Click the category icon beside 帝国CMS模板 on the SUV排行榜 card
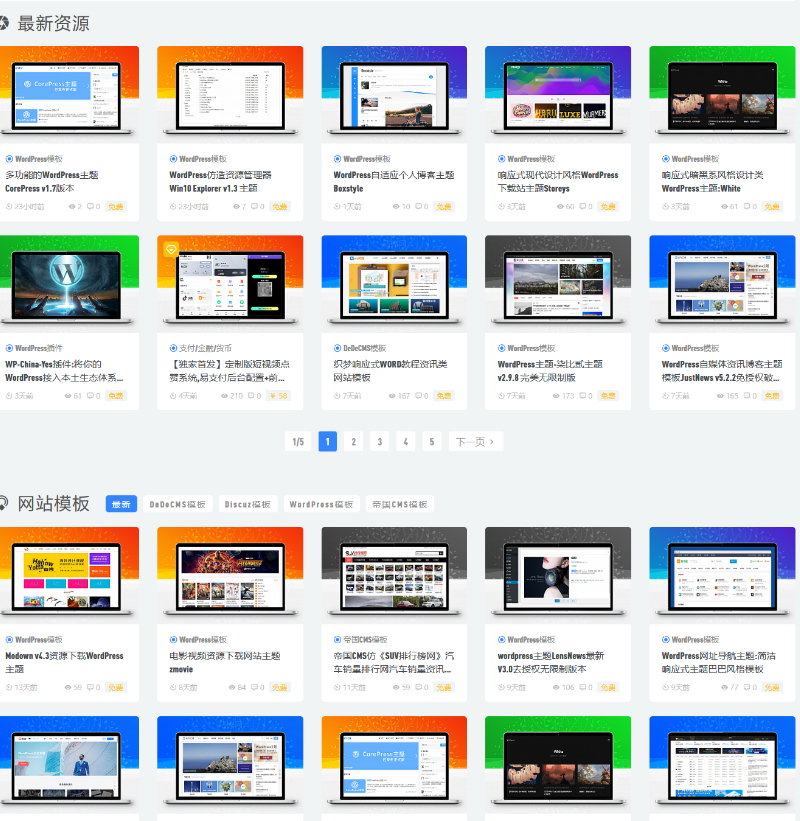The width and height of the screenshot is (800, 821). [337, 639]
